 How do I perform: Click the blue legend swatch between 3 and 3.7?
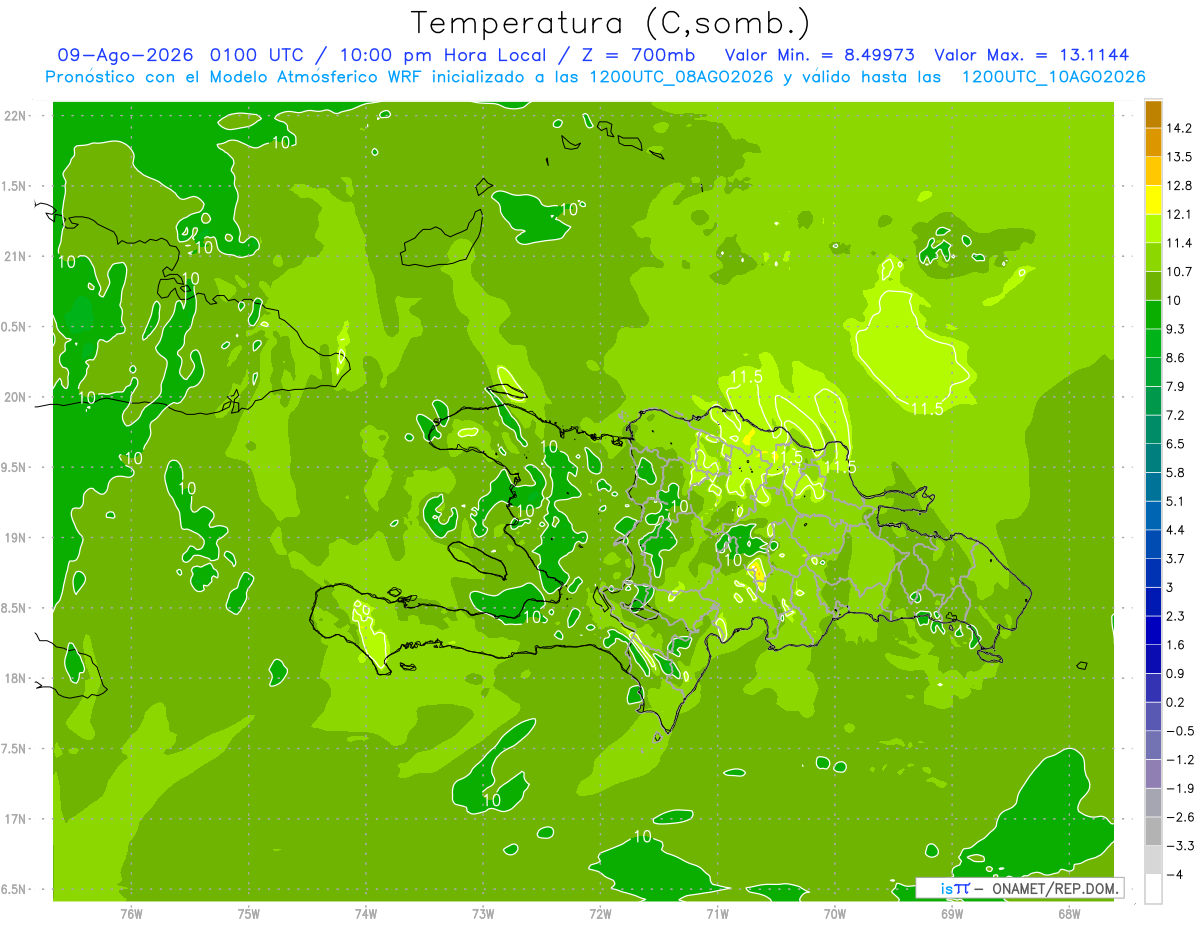(1153, 572)
